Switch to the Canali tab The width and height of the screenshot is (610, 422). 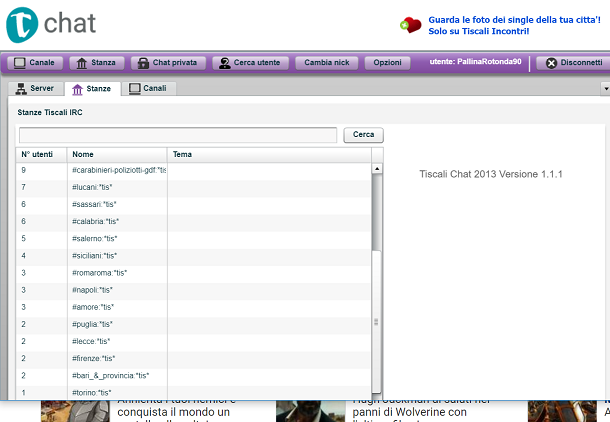tap(149, 88)
